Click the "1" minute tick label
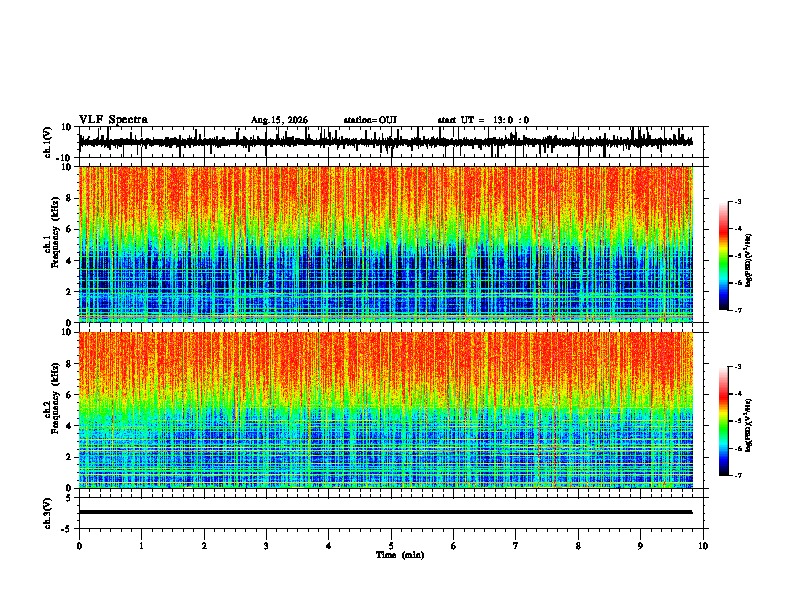This screenshot has width=792, height=612. point(141,546)
